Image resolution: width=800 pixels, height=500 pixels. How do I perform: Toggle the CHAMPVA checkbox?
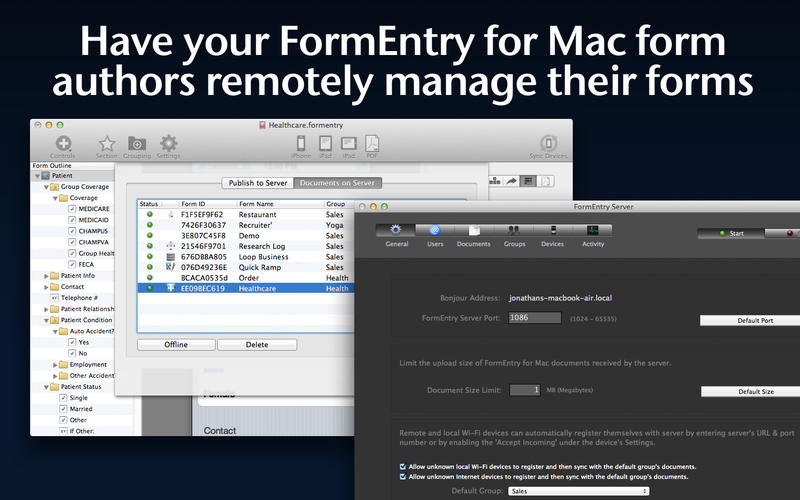72,242
